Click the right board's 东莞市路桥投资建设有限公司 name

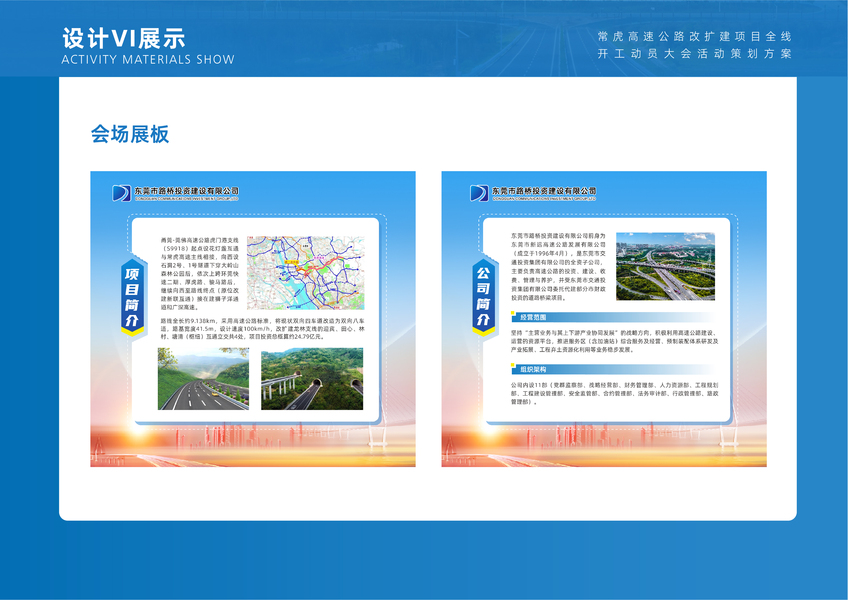click(x=544, y=191)
